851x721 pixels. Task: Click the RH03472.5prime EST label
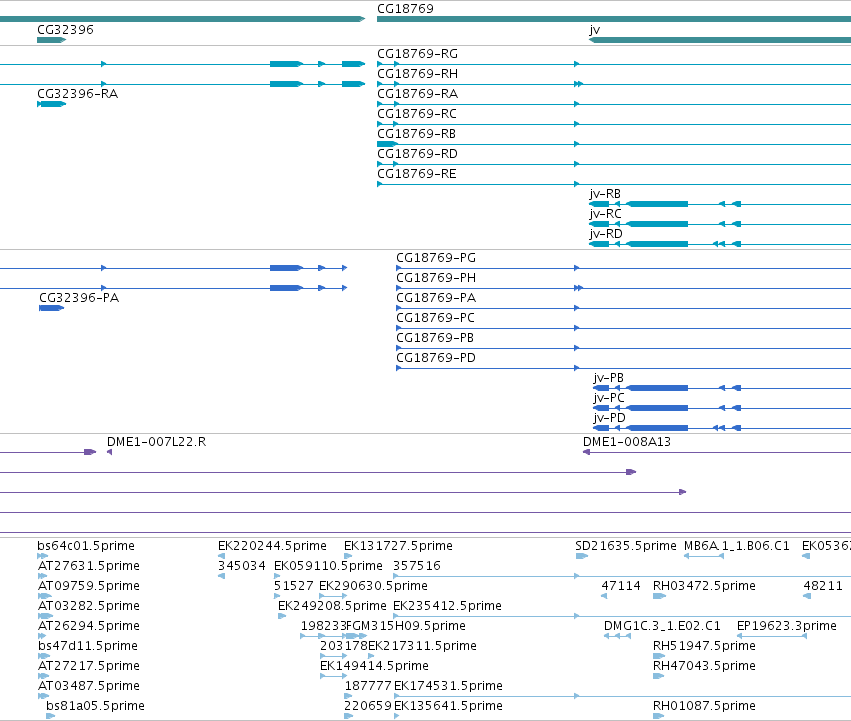[x=704, y=586]
